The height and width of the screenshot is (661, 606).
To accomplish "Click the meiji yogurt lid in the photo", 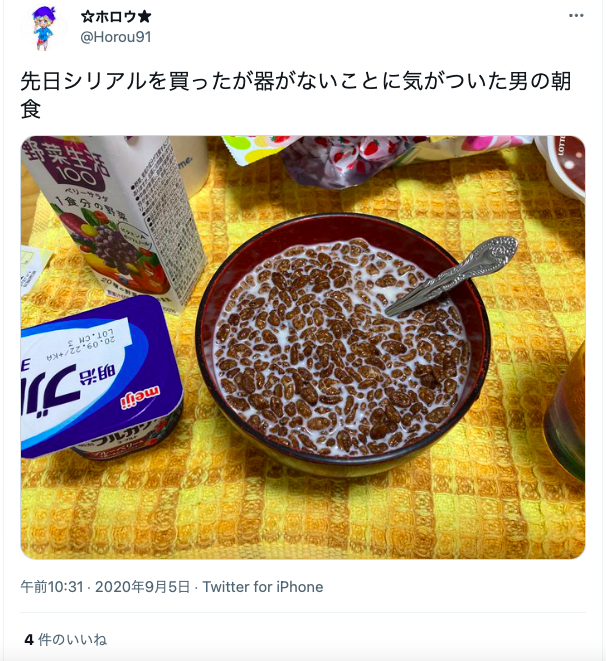I will [x=100, y=374].
